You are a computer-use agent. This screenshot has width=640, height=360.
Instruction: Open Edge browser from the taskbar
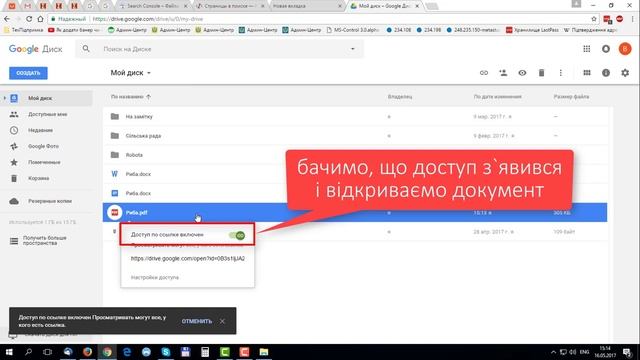[127, 352]
